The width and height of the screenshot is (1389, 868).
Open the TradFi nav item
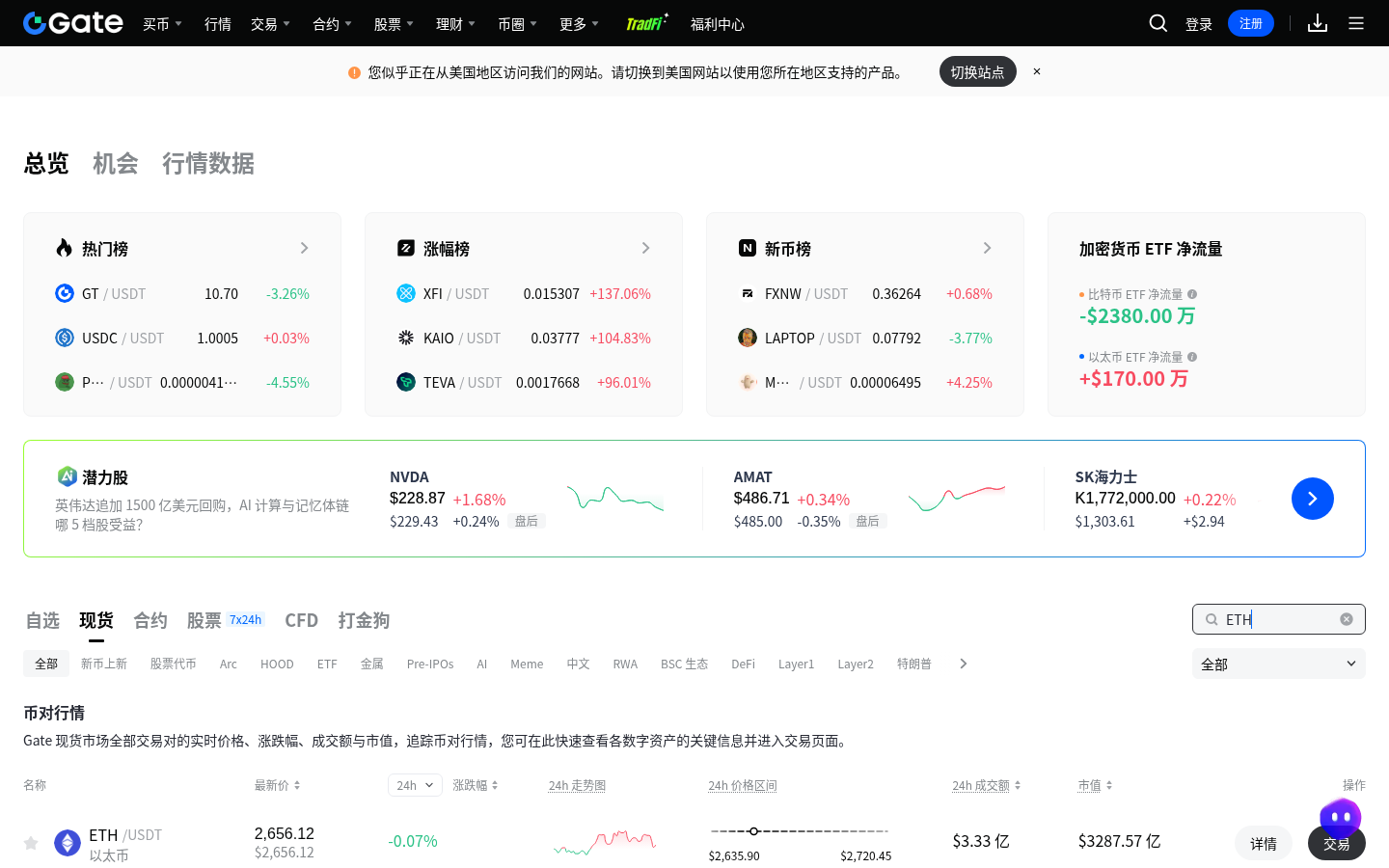tap(647, 22)
